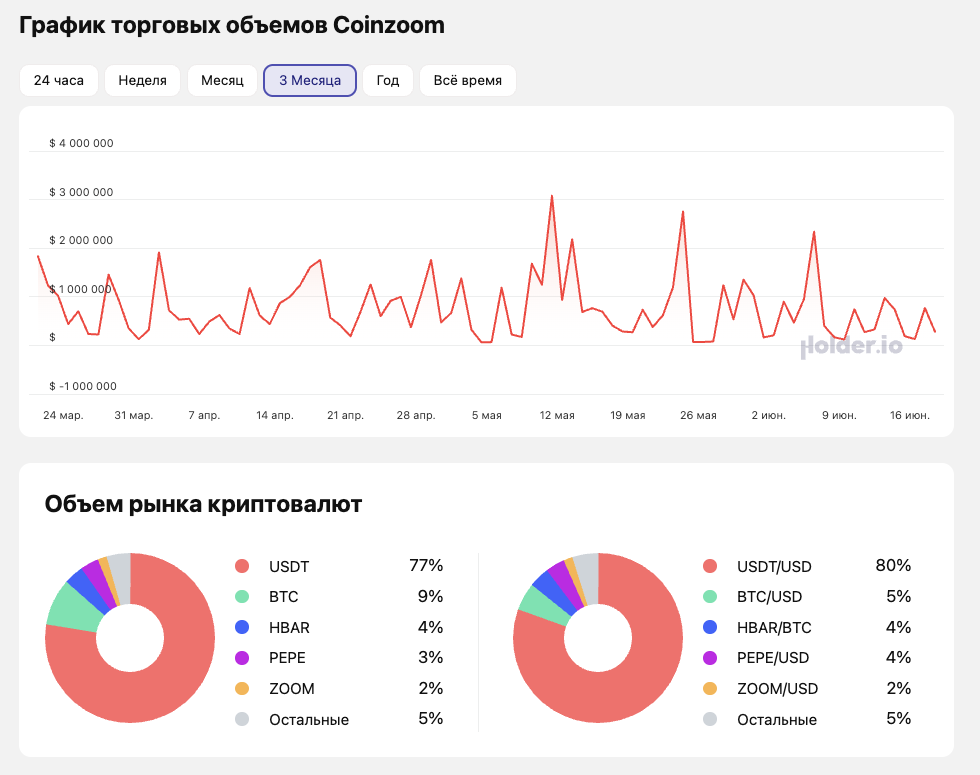Click the $ 4 000 000 axis label
Image resolution: width=980 pixels, height=775 pixels.
(x=81, y=143)
